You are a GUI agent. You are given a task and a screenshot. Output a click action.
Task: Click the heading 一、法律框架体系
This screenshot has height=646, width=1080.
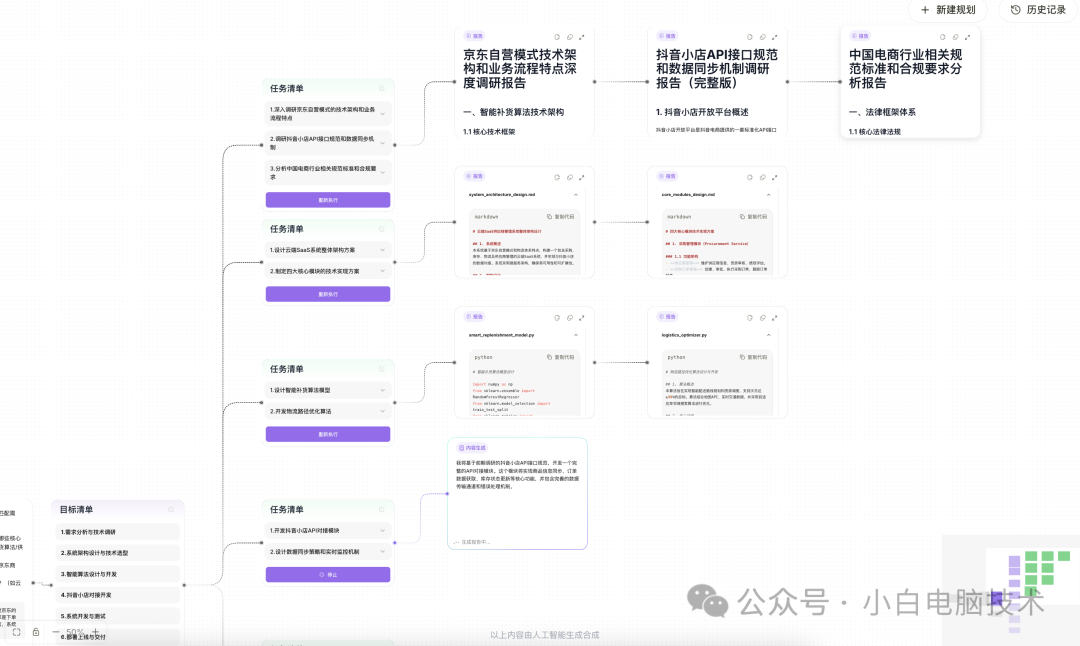pos(882,112)
